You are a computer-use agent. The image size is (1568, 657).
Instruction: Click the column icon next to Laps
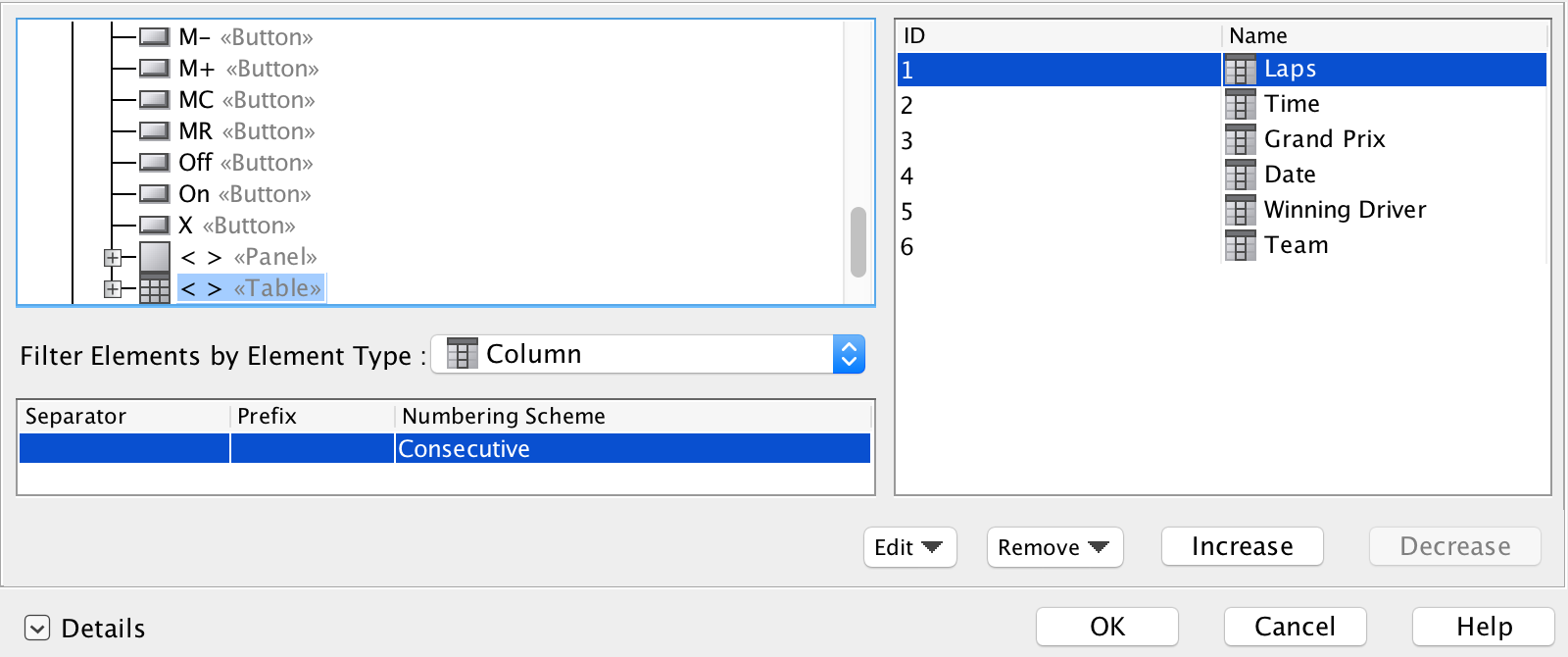coord(1240,70)
